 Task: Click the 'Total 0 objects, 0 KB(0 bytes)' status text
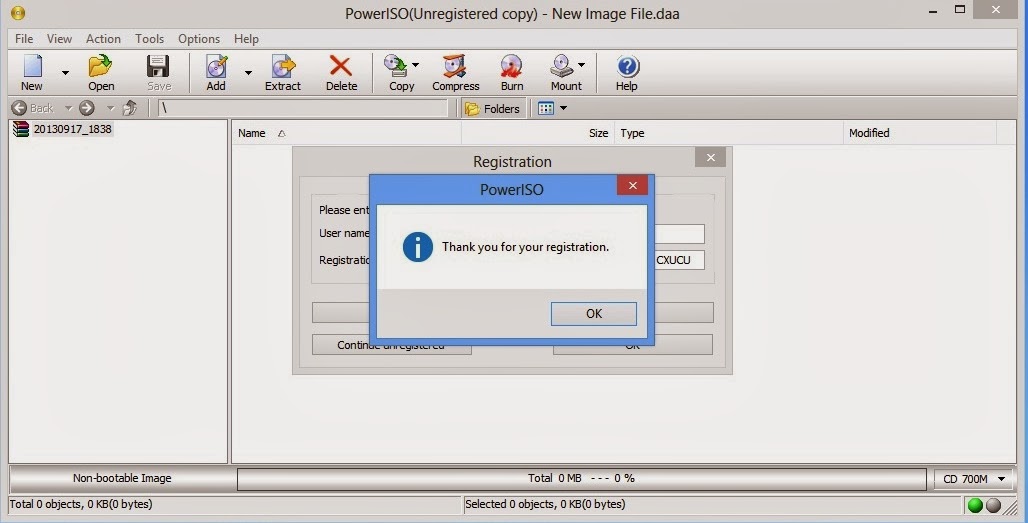81,504
